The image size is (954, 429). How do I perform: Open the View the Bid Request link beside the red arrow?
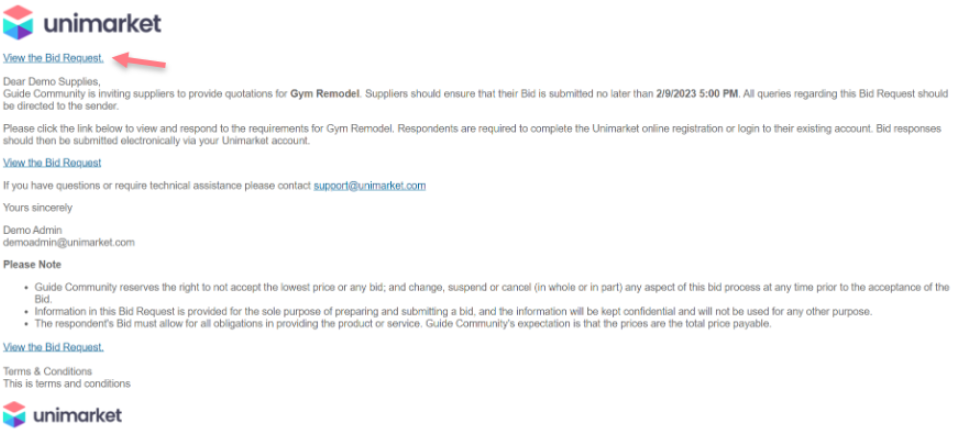pyautogui.click(x=53, y=57)
